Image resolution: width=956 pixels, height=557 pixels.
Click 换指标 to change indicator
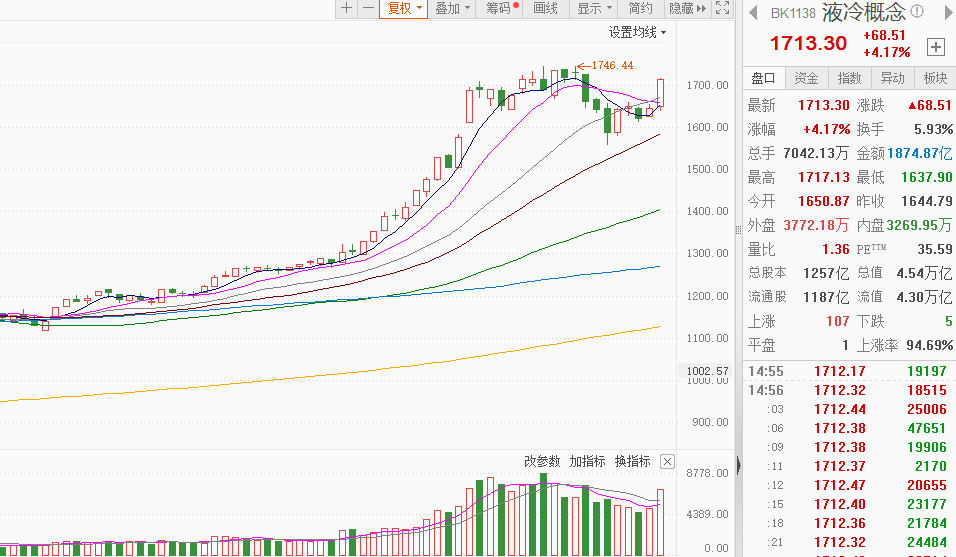click(632, 461)
